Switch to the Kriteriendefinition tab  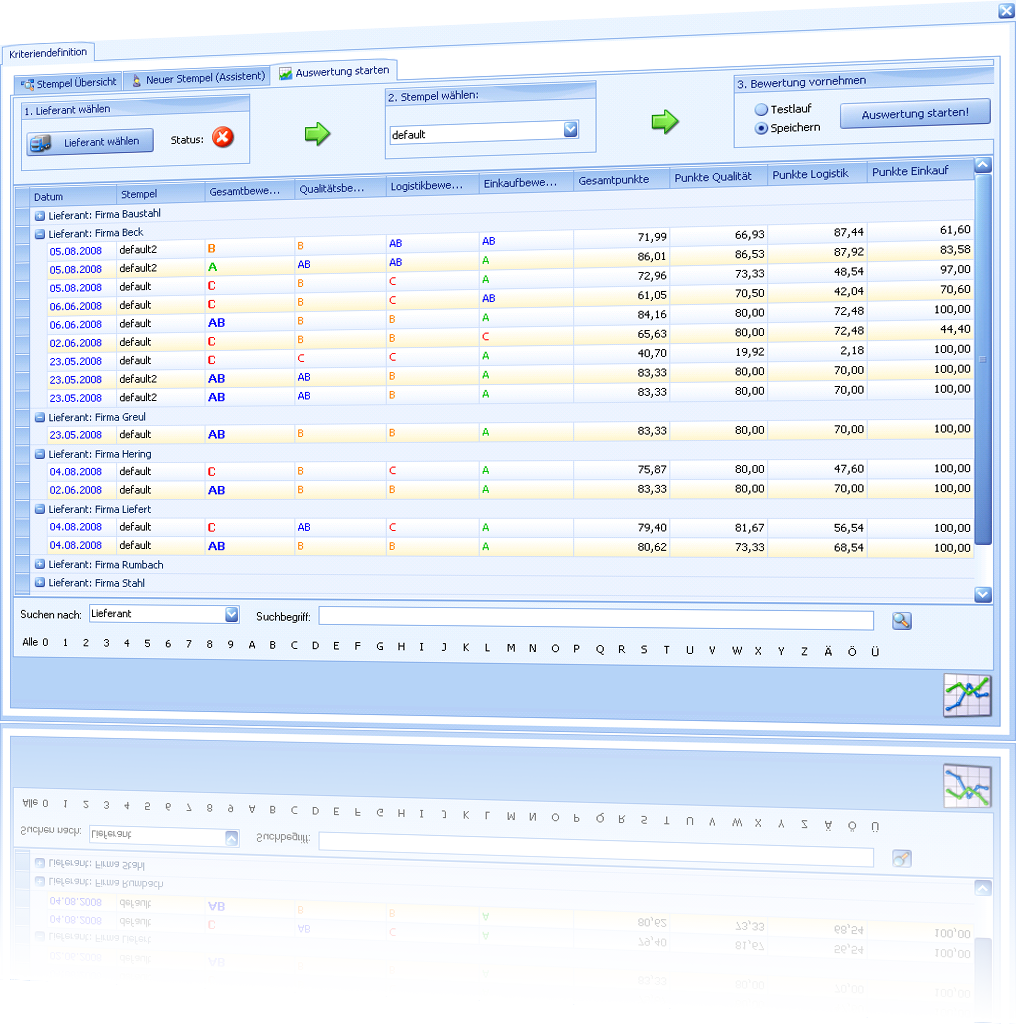pos(48,53)
